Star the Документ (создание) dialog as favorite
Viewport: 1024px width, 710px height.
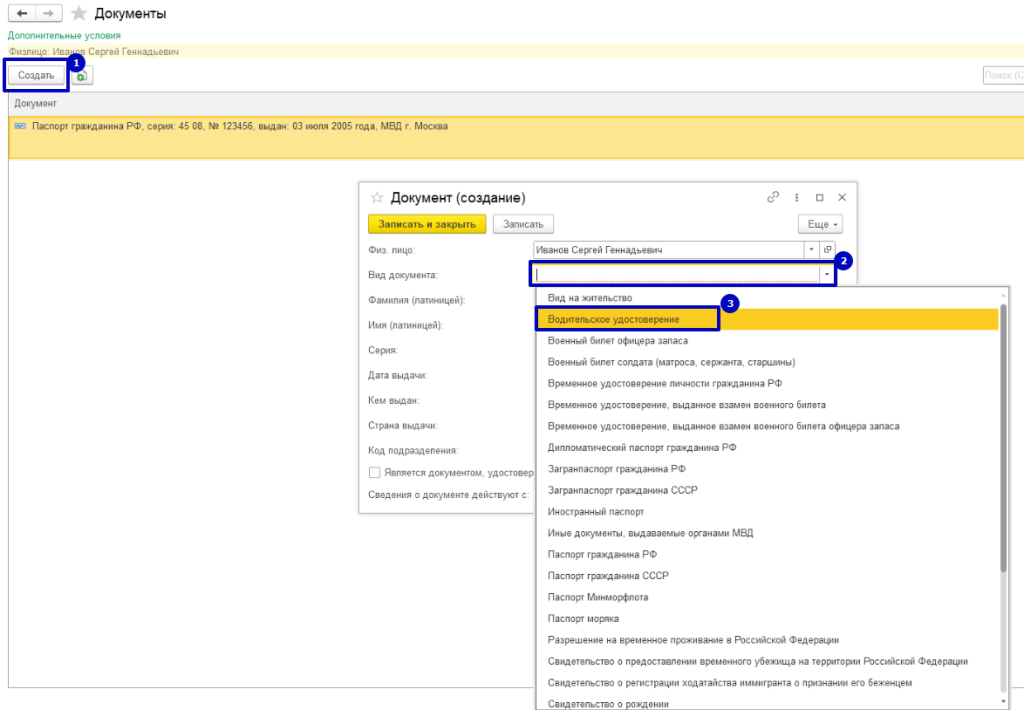377,198
